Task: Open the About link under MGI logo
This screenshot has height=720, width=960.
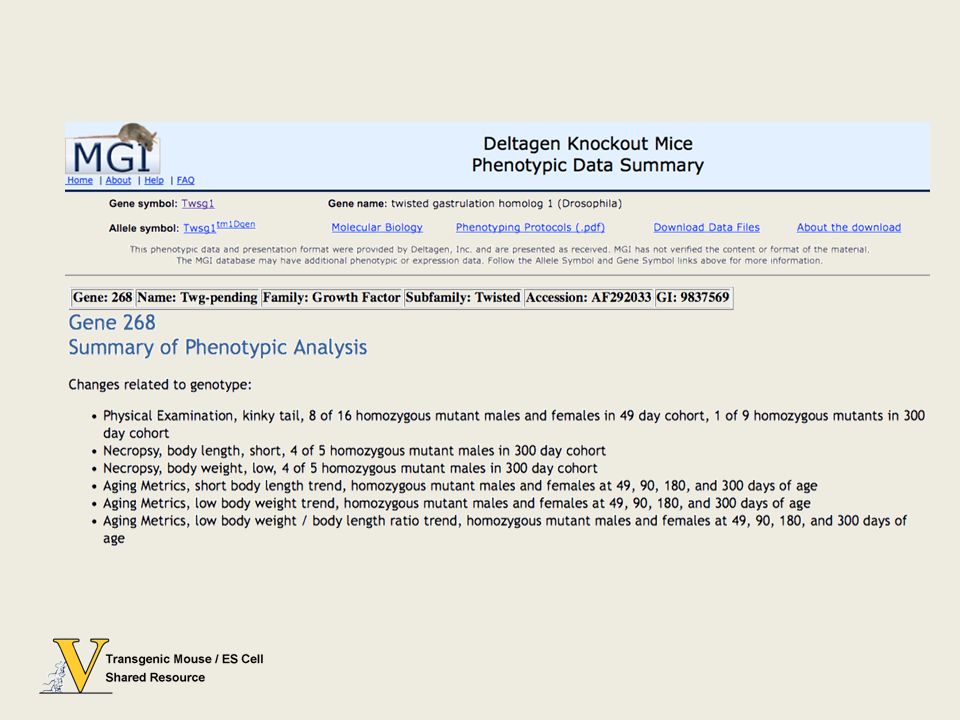Action: coord(118,181)
